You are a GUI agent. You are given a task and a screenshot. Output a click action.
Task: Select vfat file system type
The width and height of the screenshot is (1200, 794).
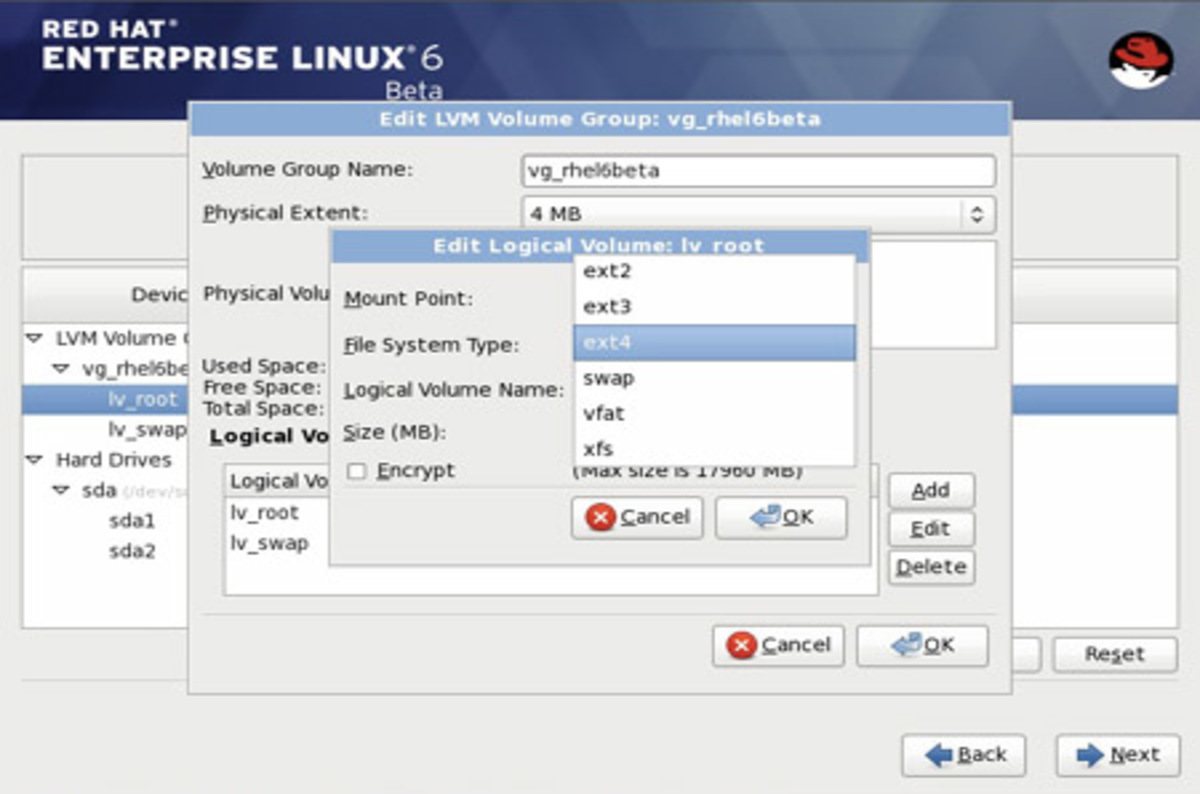[714, 414]
